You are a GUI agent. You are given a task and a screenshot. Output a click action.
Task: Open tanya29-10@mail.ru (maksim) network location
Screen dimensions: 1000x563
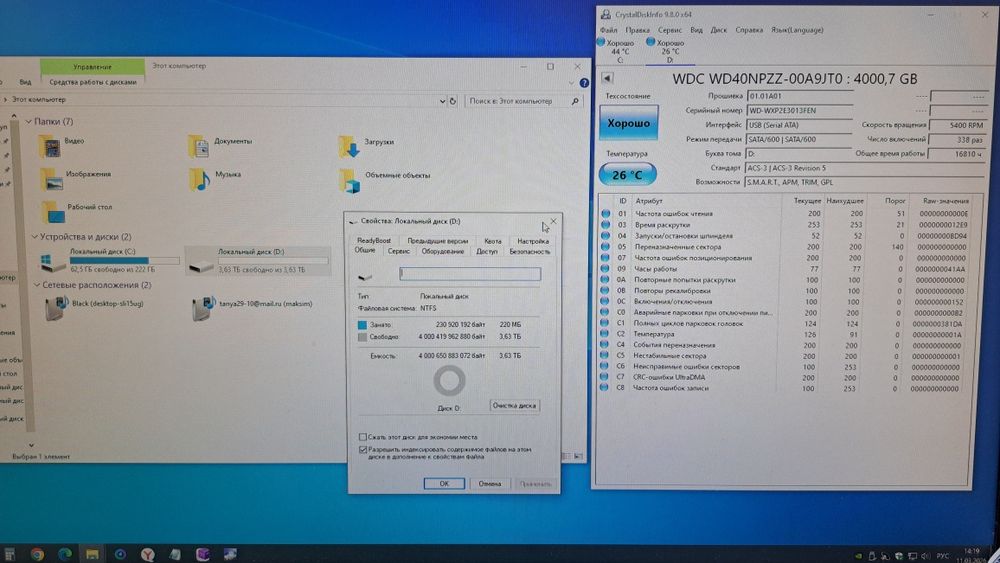tap(253, 308)
